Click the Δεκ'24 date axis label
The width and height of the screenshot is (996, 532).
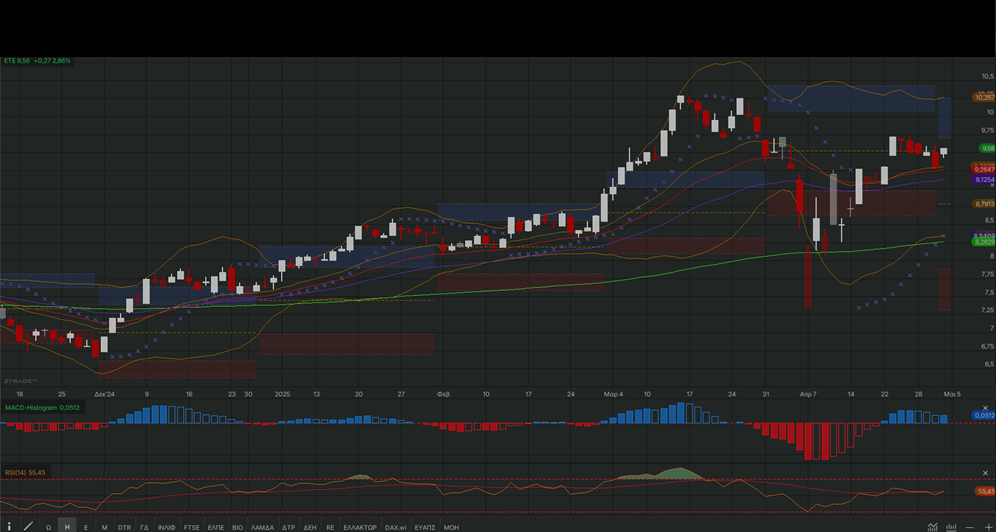105,394
